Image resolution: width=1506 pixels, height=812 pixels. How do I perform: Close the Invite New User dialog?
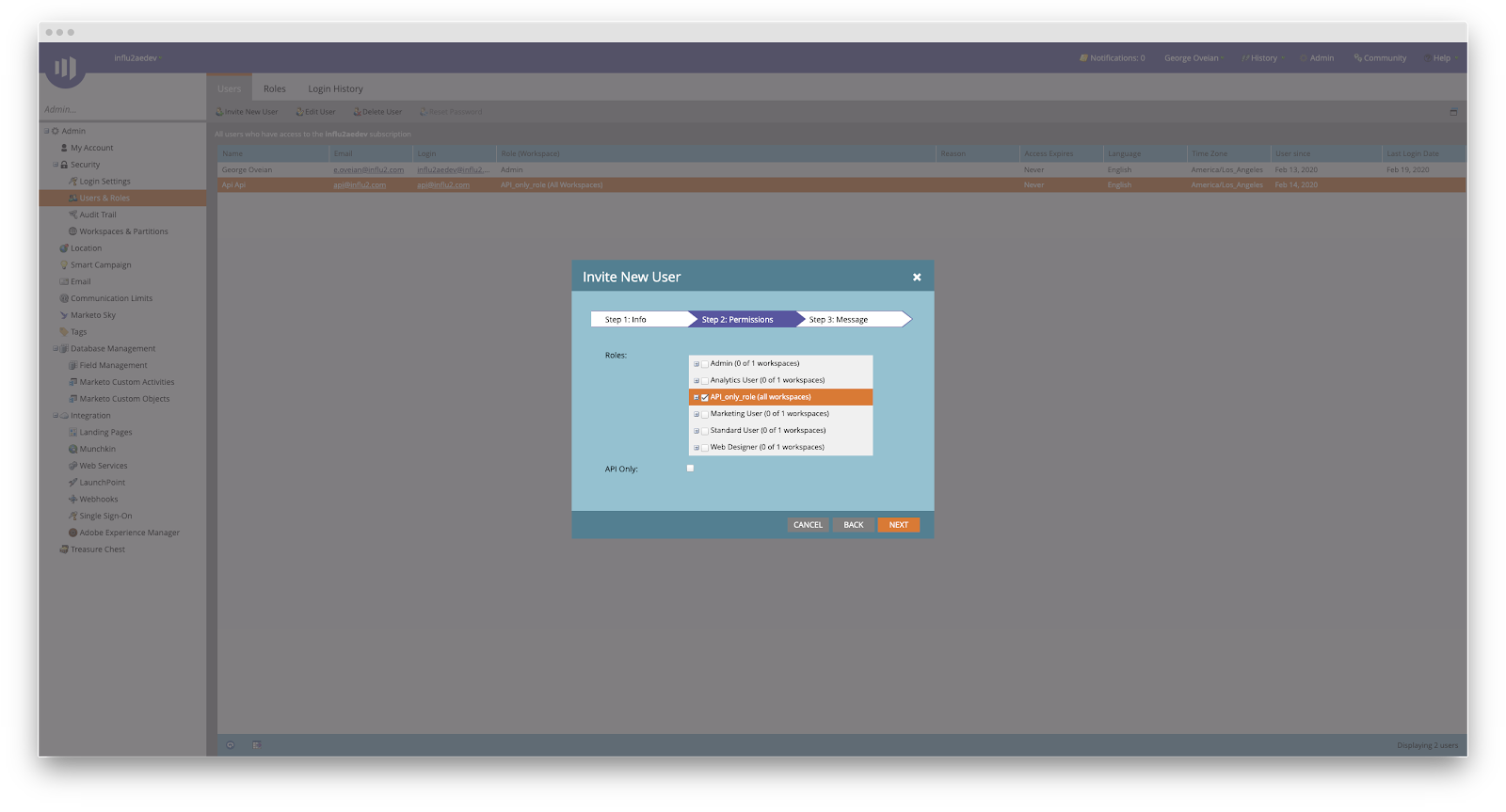pyautogui.click(x=917, y=278)
